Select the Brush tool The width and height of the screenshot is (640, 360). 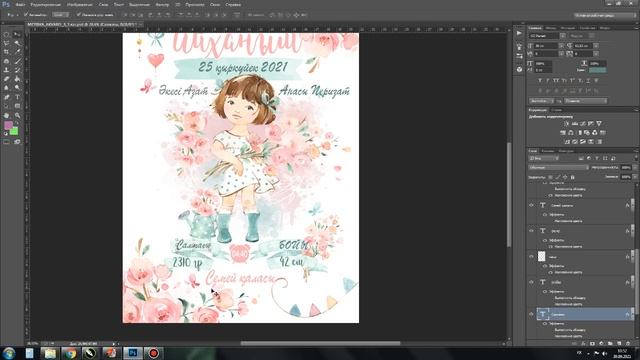point(17,61)
